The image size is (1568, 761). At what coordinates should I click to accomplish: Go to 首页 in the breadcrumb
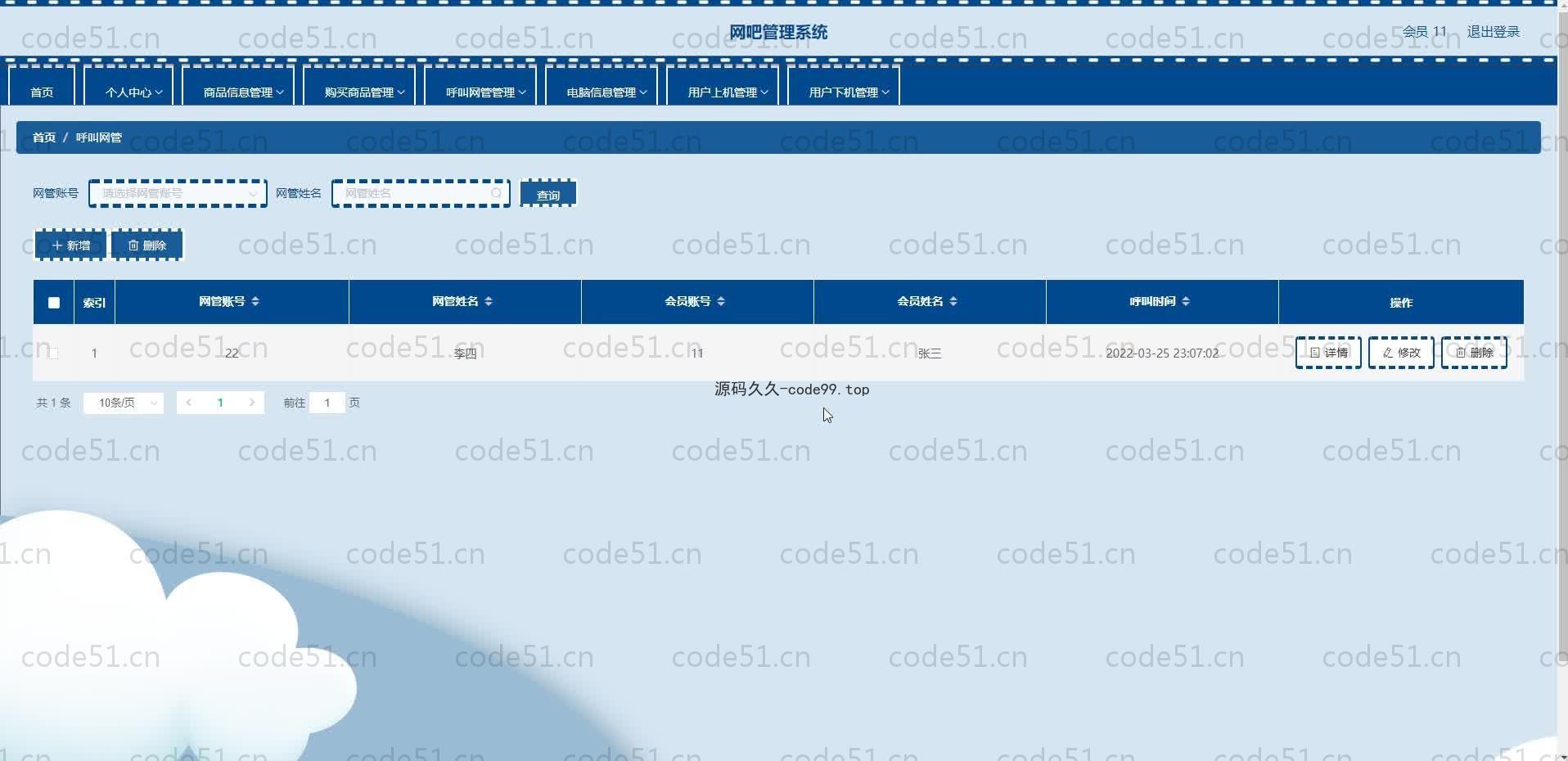pos(44,137)
